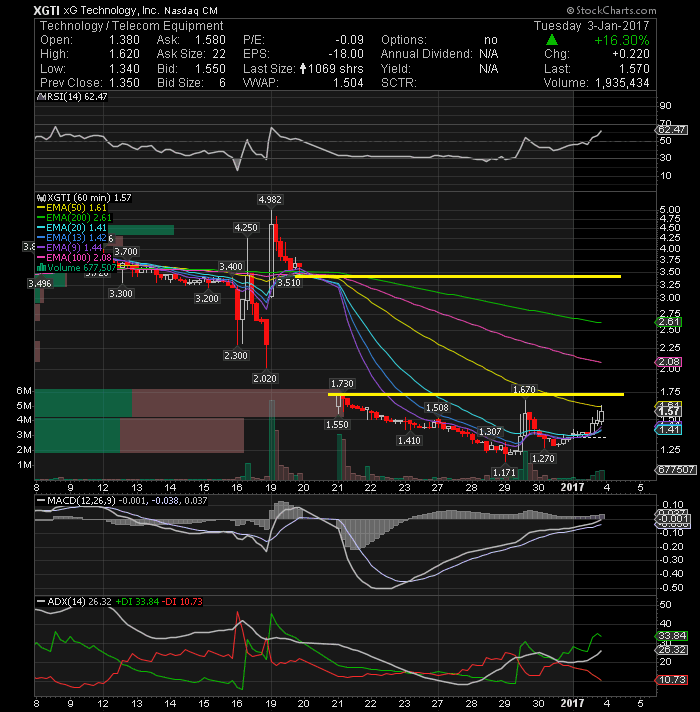
Task: Click the 2.300 price label
Action: [236, 356]
